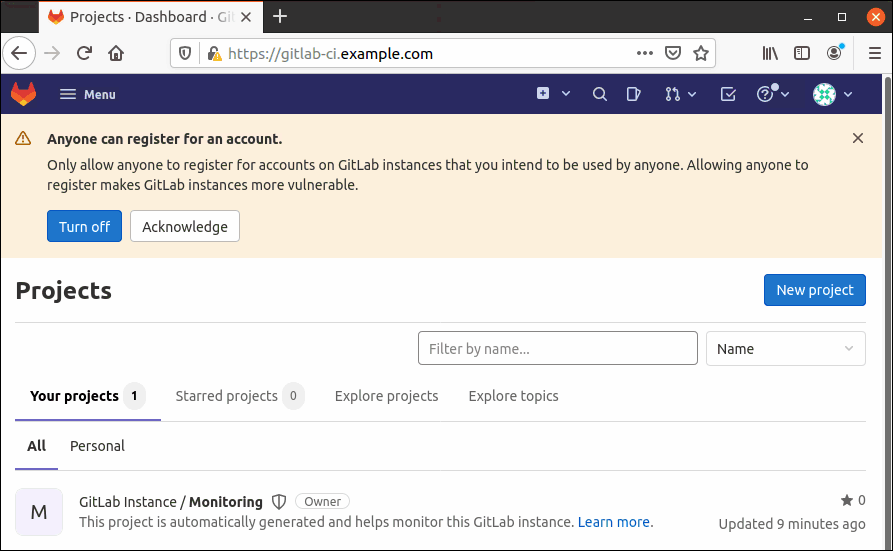Click the Save to Pocket icon
Screen dimensions: 893x551
tap(673, 53)
